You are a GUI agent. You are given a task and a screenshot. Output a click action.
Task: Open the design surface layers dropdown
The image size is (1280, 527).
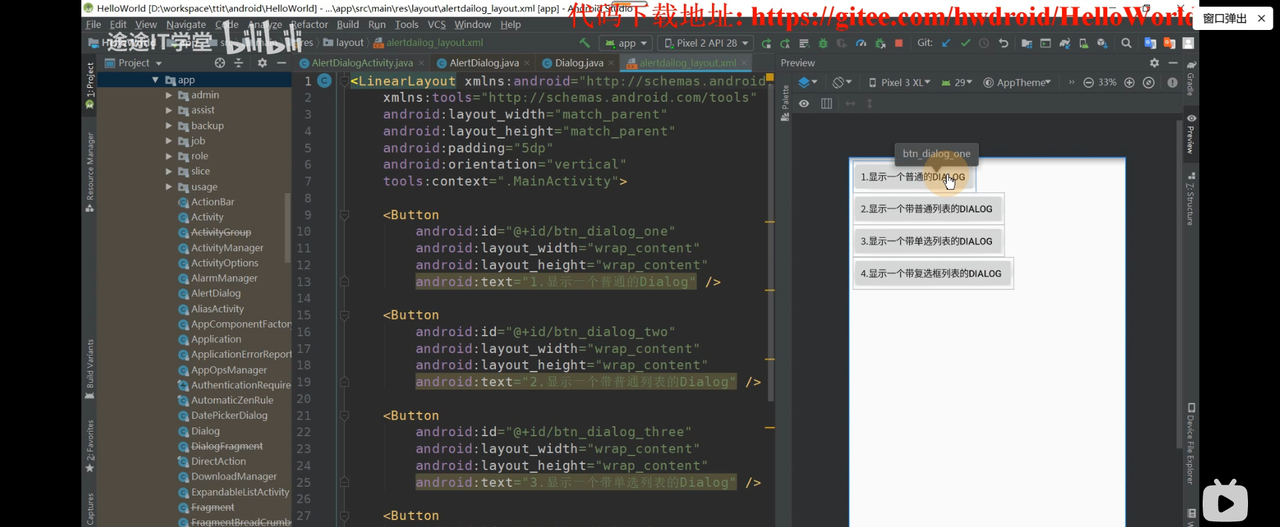(807, 83)
